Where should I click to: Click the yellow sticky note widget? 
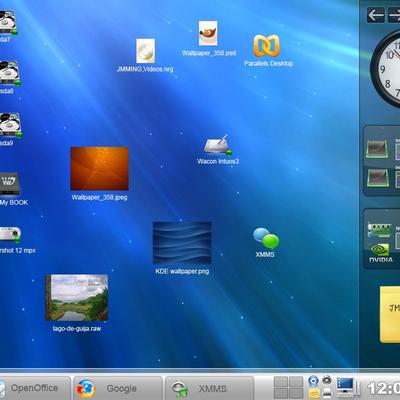(x=390, y=315)
